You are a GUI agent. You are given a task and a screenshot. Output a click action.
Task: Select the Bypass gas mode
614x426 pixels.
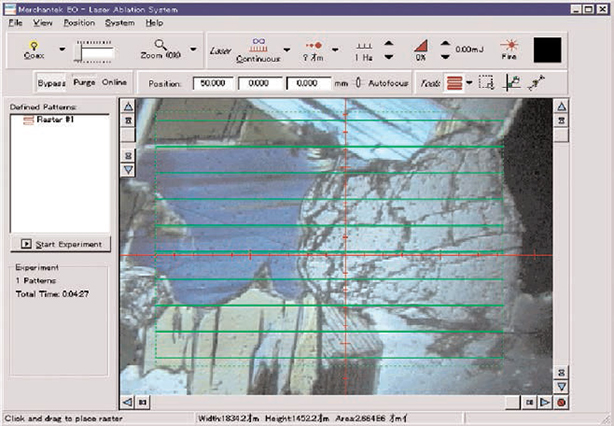coord(51,82)
